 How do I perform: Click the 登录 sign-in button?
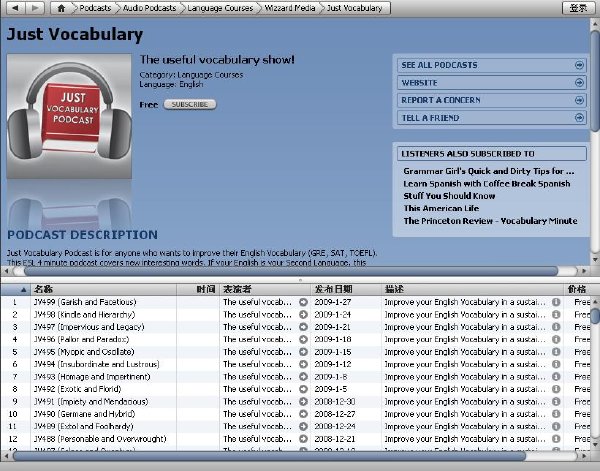(x=578, y=8)
